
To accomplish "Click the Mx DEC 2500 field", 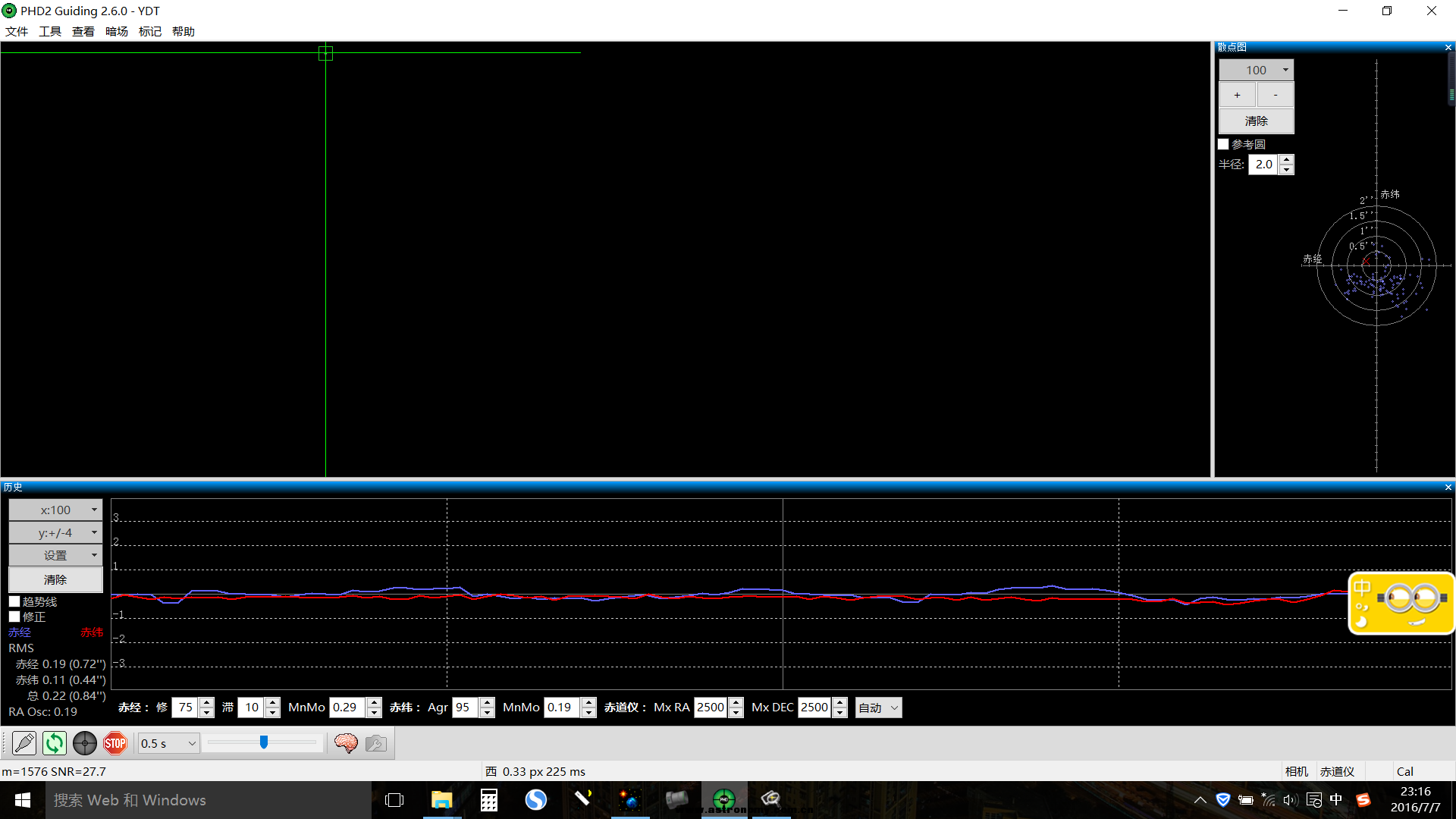I will point(814,708).
